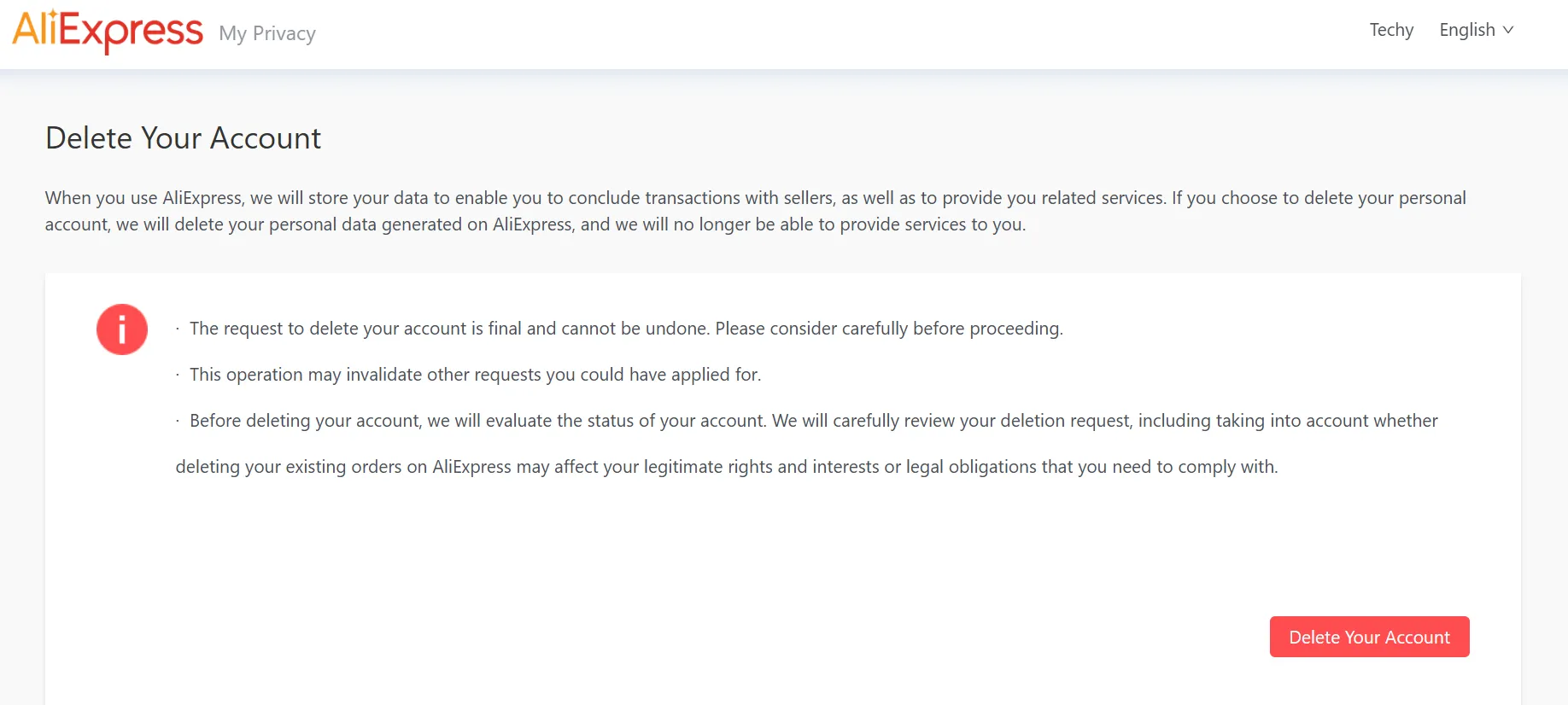Click the red info warning icon
This screenshot has width=1568, height=705.
tap(122, 329)
